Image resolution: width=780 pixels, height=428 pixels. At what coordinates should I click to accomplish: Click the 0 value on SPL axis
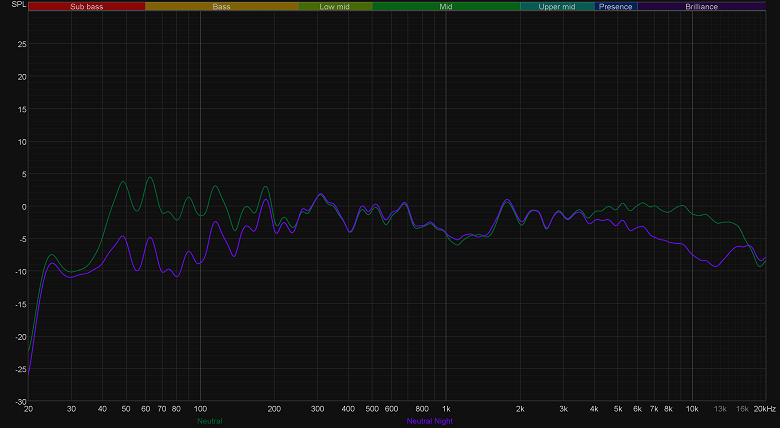pyautogui.click(x=24, y=207)
